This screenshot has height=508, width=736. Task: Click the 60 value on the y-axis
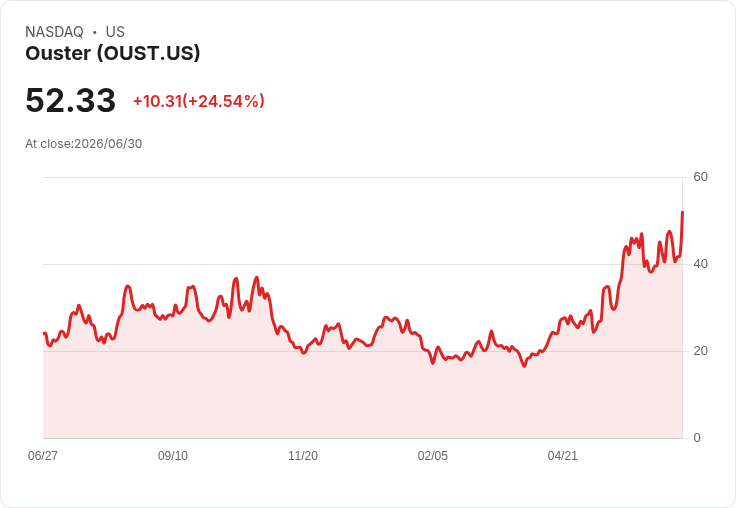point(700,177)
